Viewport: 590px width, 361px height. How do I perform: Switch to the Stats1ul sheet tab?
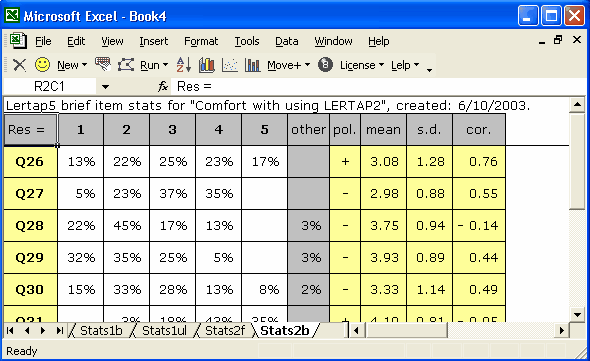tap(164, 331)
